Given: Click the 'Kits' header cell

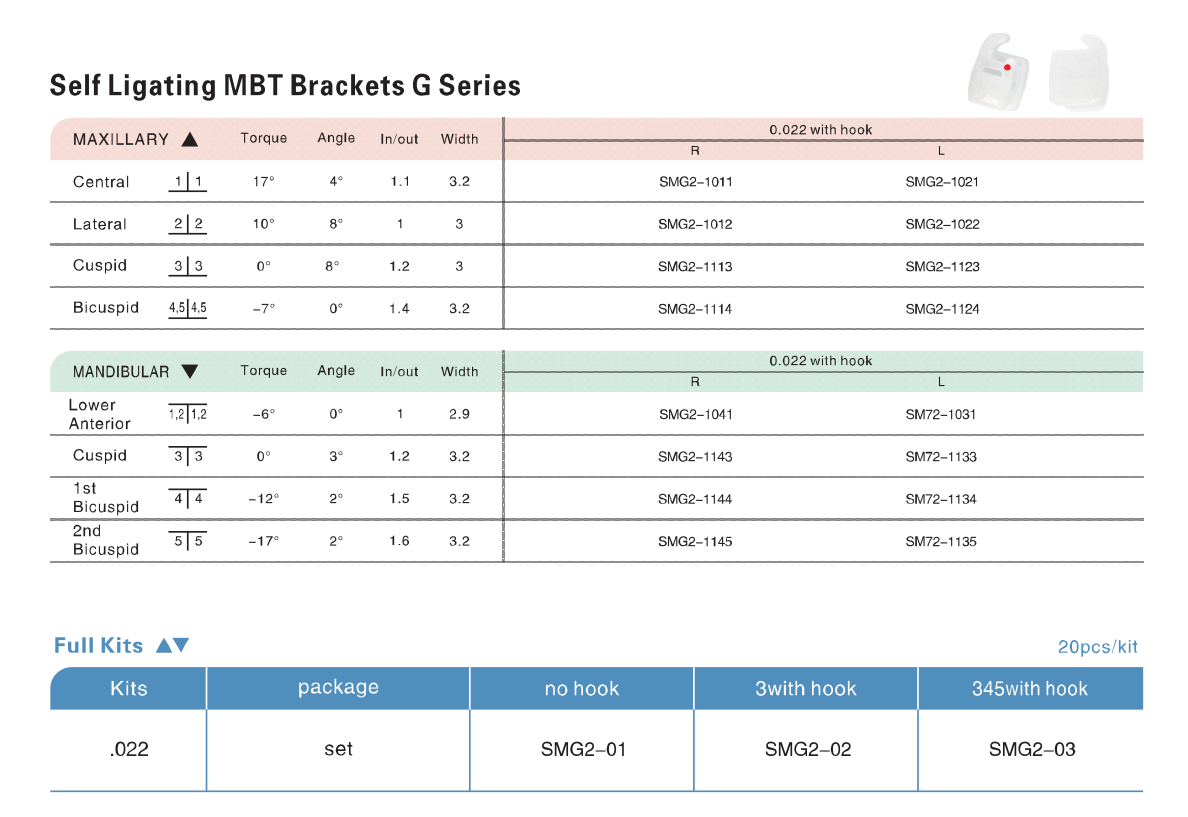Looking at the screenshot, I should tap(129, 688).
